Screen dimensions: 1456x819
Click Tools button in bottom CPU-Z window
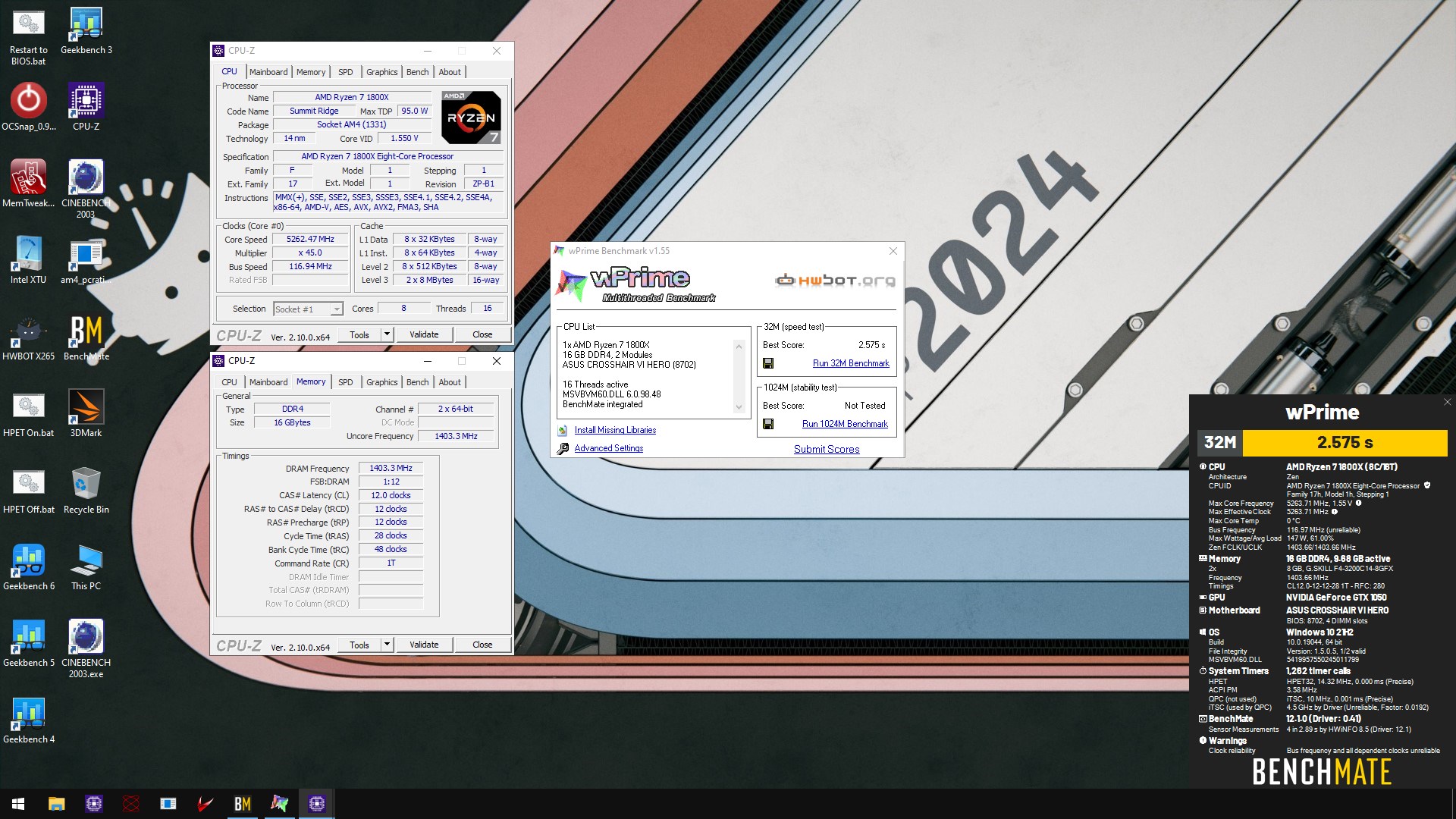pos(359,645)
